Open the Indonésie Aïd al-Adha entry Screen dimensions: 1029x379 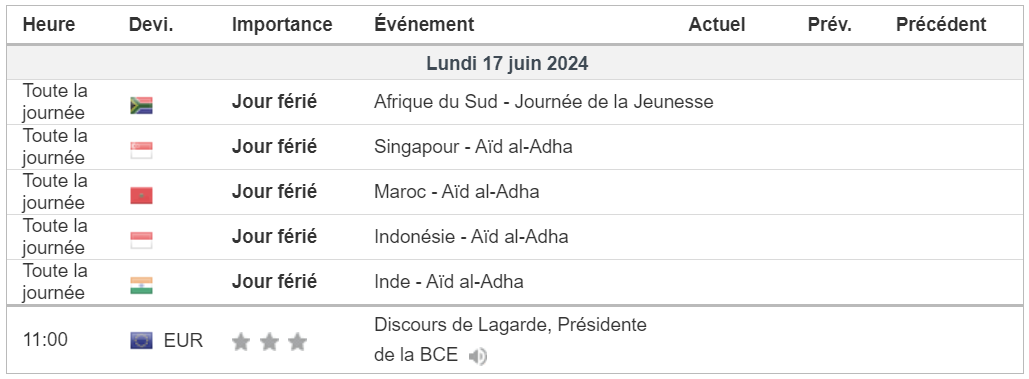[x=471, y=237]
